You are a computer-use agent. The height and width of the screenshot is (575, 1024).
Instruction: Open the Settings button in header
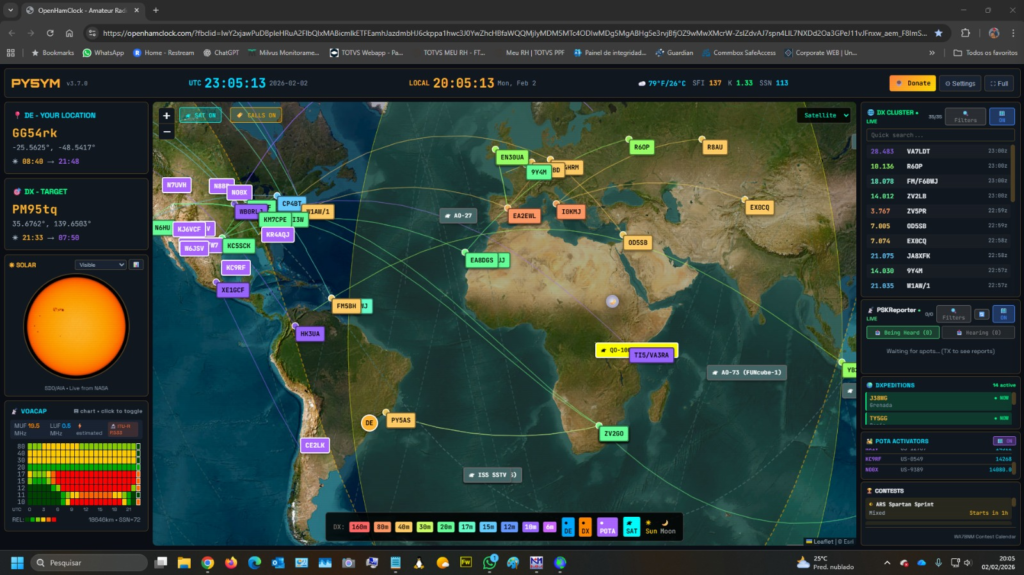point(960,83)
